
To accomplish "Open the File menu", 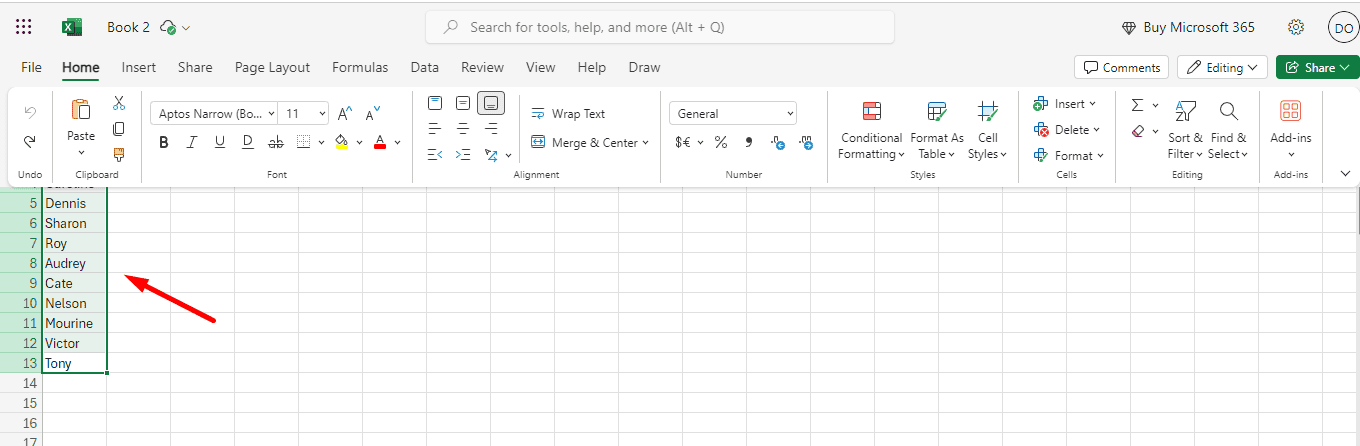I will [x=32, y=68].
